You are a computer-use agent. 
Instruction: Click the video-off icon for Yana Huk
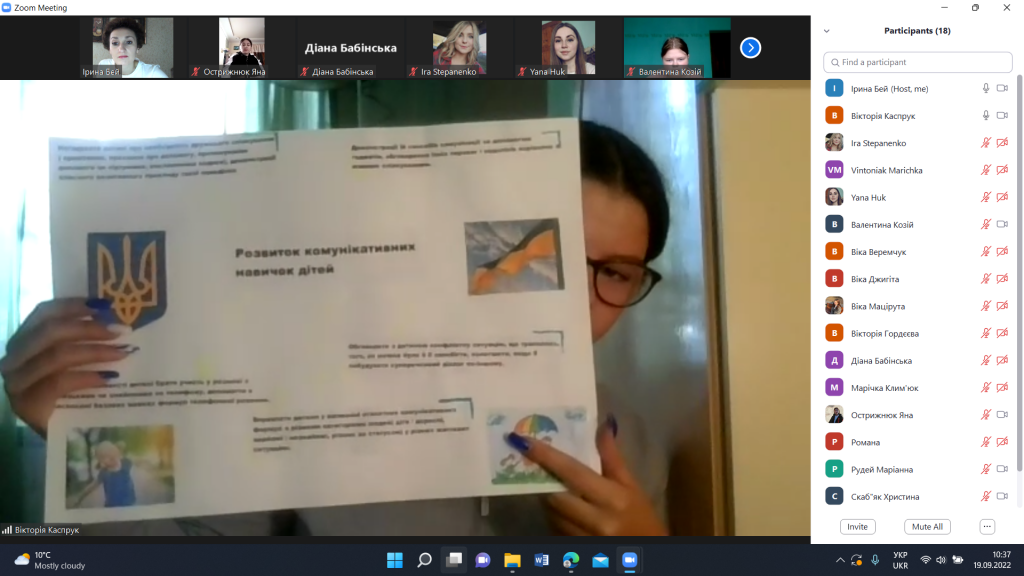[1002, 198]
